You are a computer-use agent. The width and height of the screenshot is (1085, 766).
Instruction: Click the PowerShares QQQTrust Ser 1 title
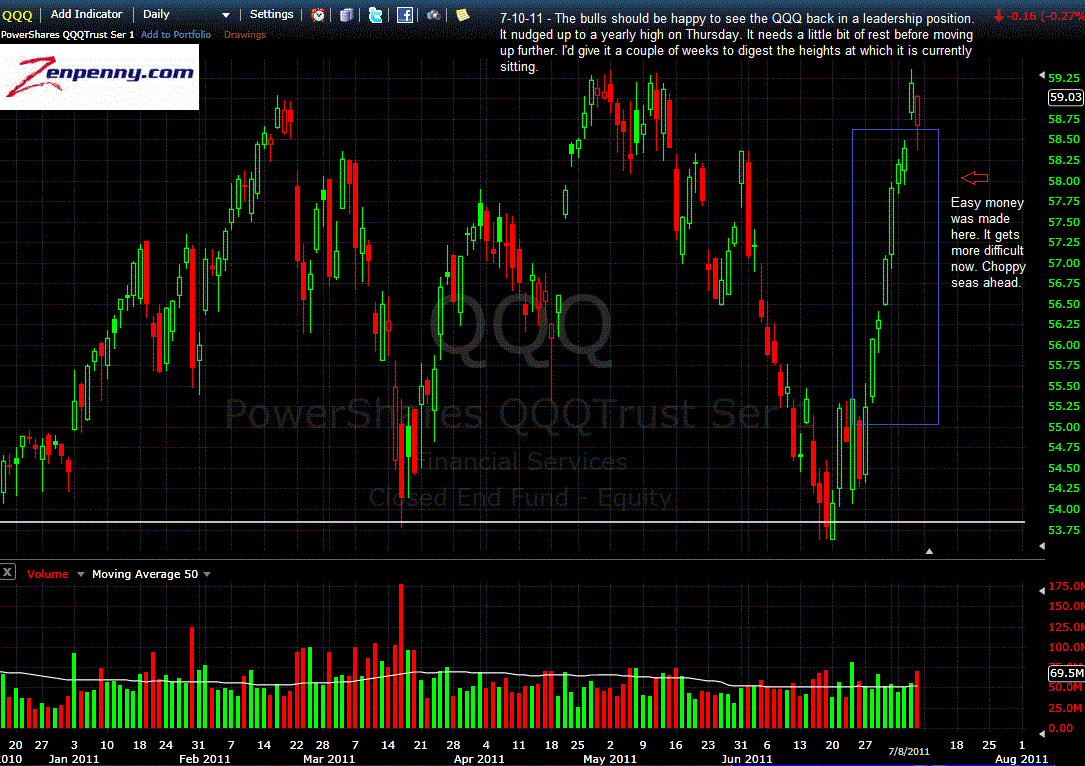[x=68, y=35]
